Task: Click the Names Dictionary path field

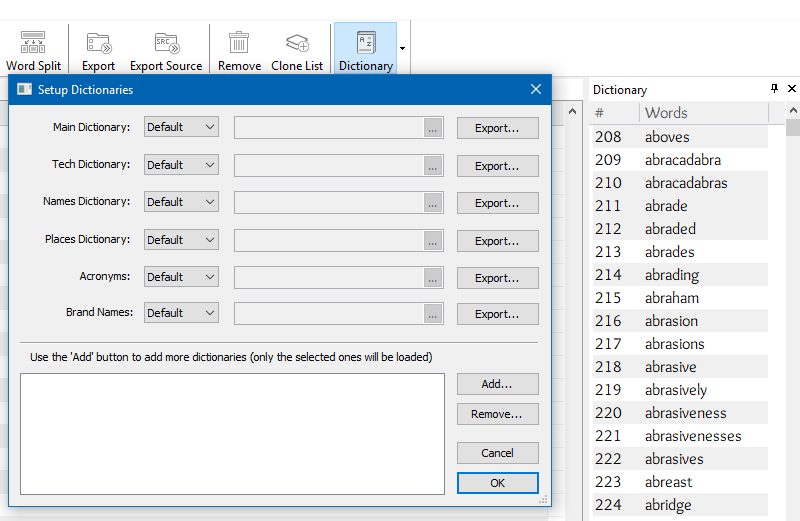Action: (329, 203)
